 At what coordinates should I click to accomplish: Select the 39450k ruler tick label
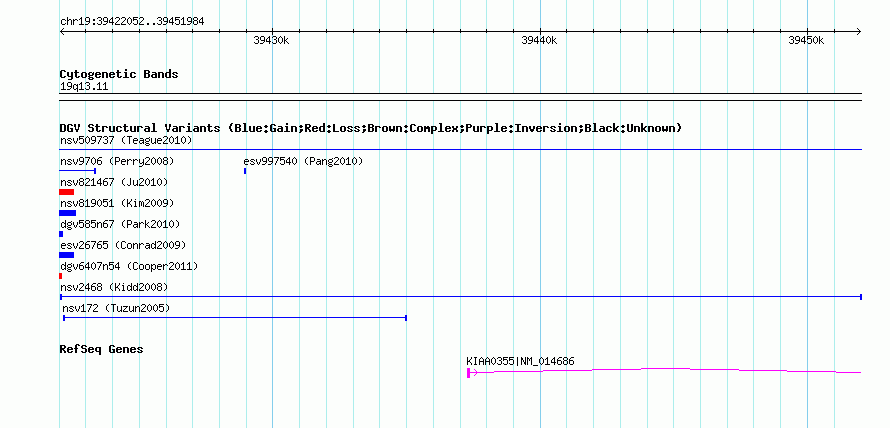pyautogui.click(x=806, y=40)
